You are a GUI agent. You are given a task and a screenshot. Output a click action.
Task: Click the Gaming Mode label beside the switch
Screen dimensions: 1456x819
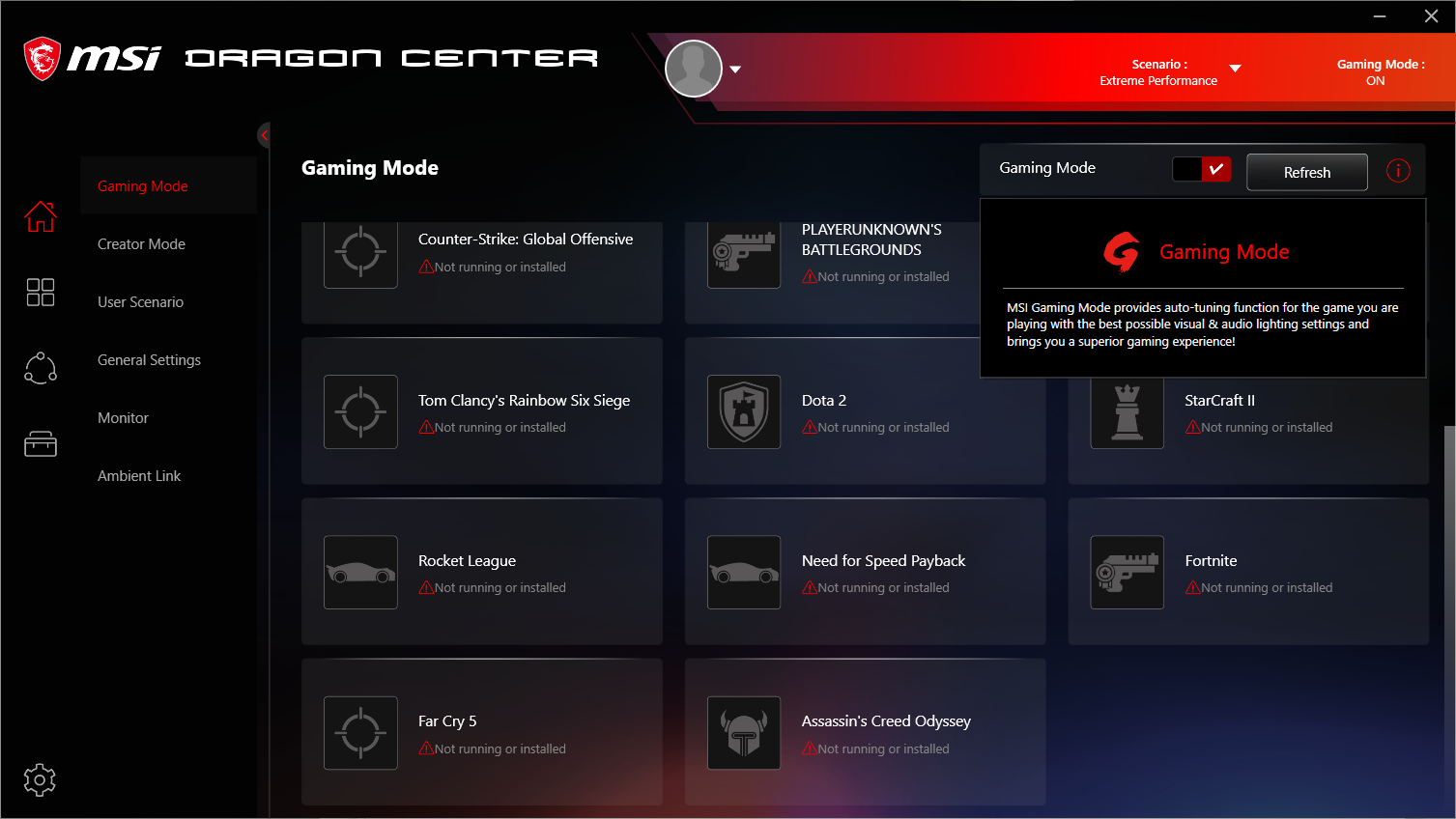[1047, 168]
